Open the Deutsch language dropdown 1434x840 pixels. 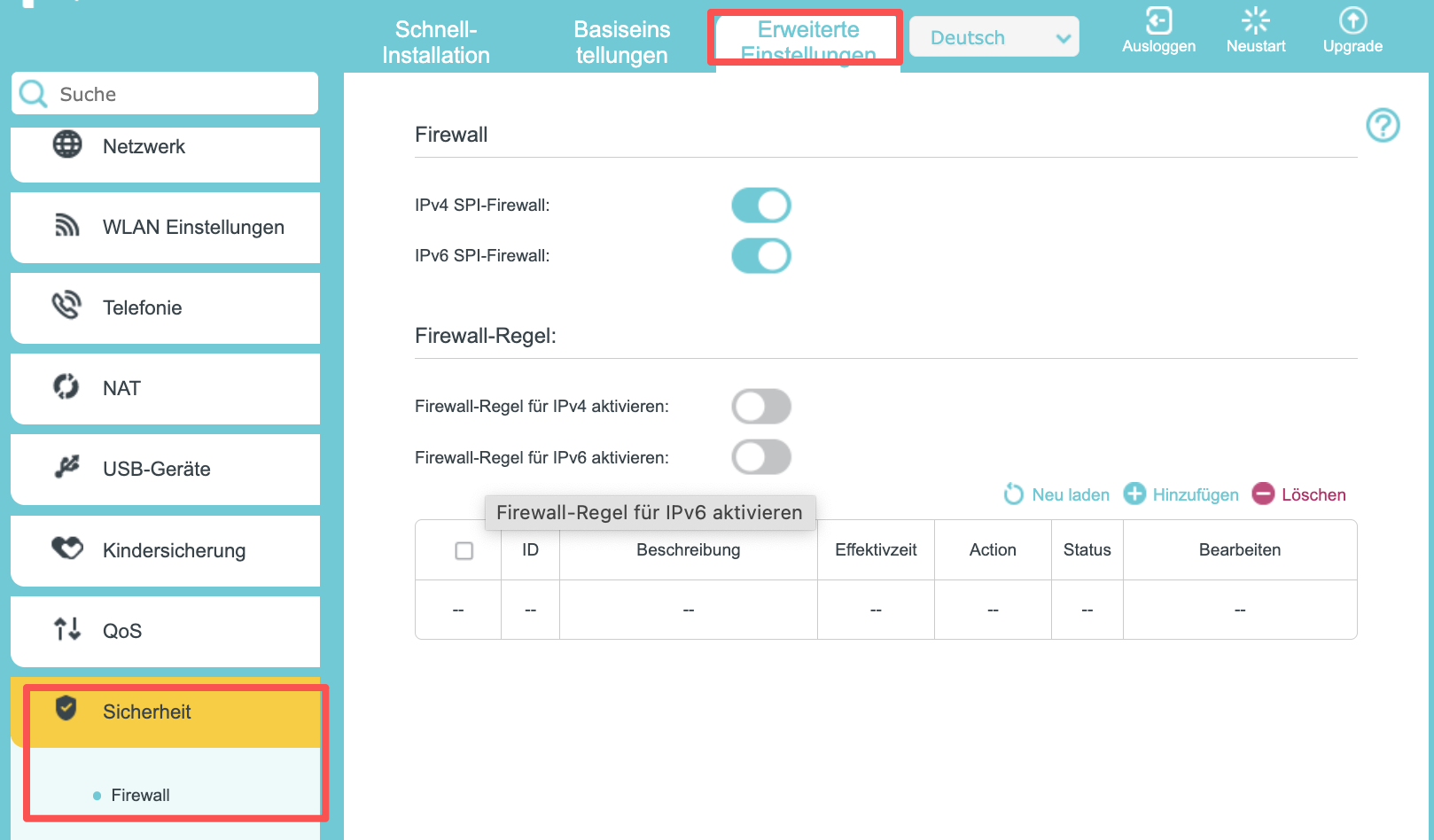click(994, 37)
